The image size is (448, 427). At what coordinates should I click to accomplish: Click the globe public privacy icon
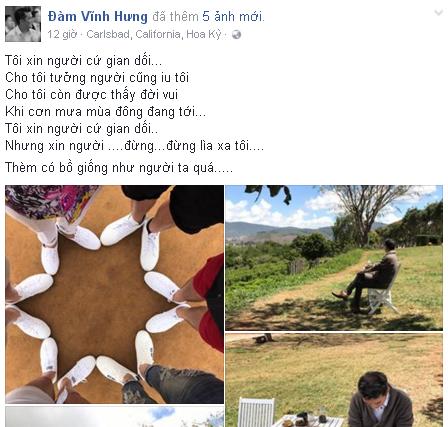[x=236, y=34]
